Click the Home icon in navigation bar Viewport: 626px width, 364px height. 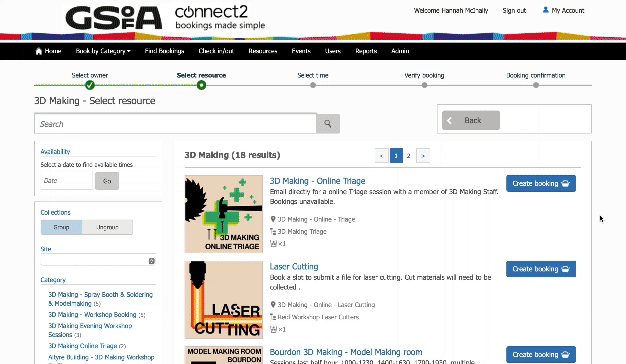click(39, 51)
